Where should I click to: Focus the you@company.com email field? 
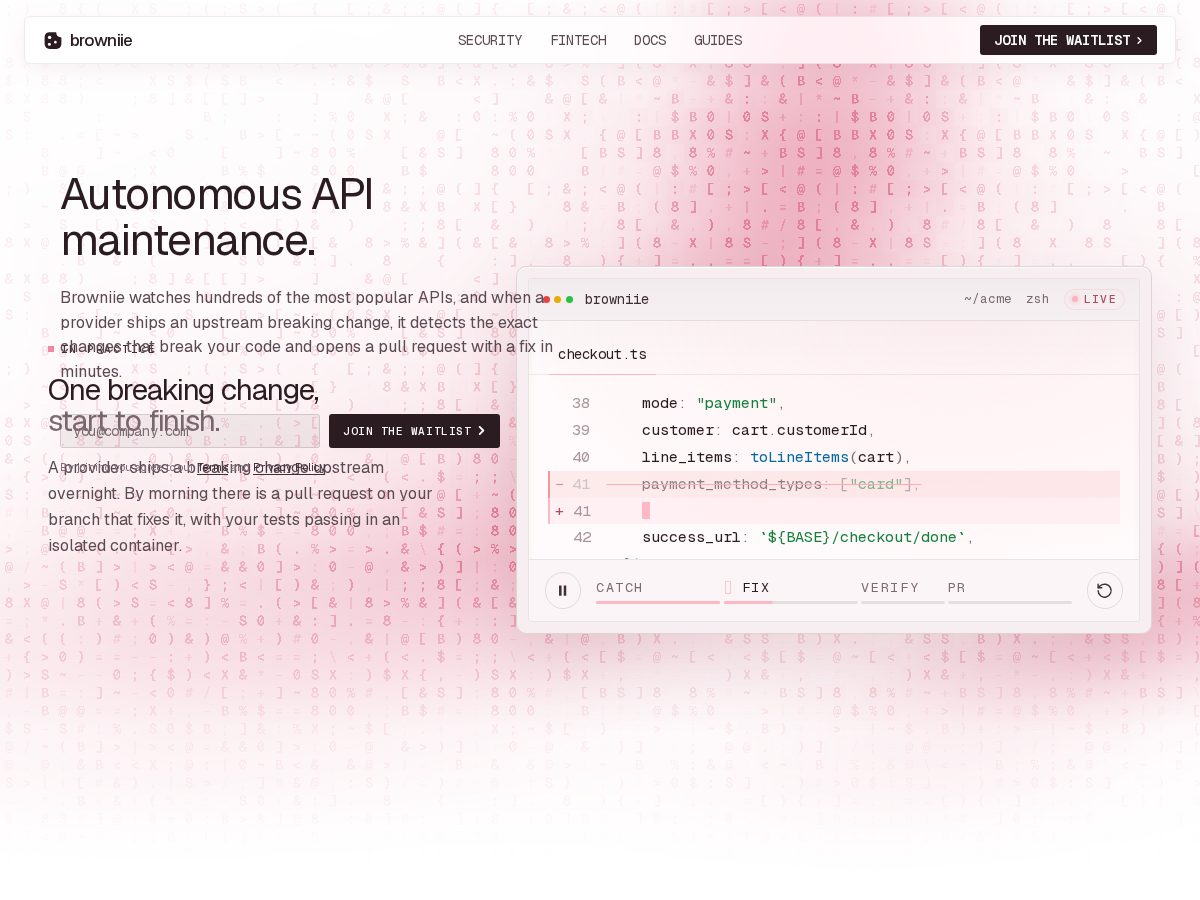[190, 431]
